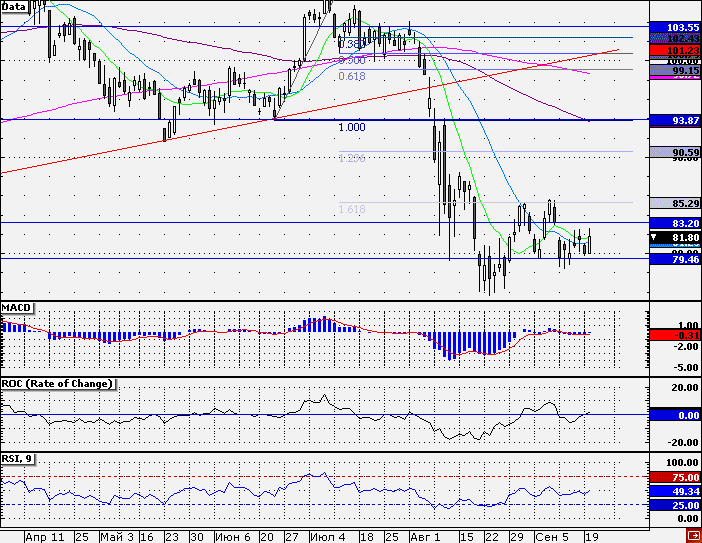This screenshot has height=543, width=702.
Task: Select the RSI 25.00 oversold level tag
Action: point(672,505)
